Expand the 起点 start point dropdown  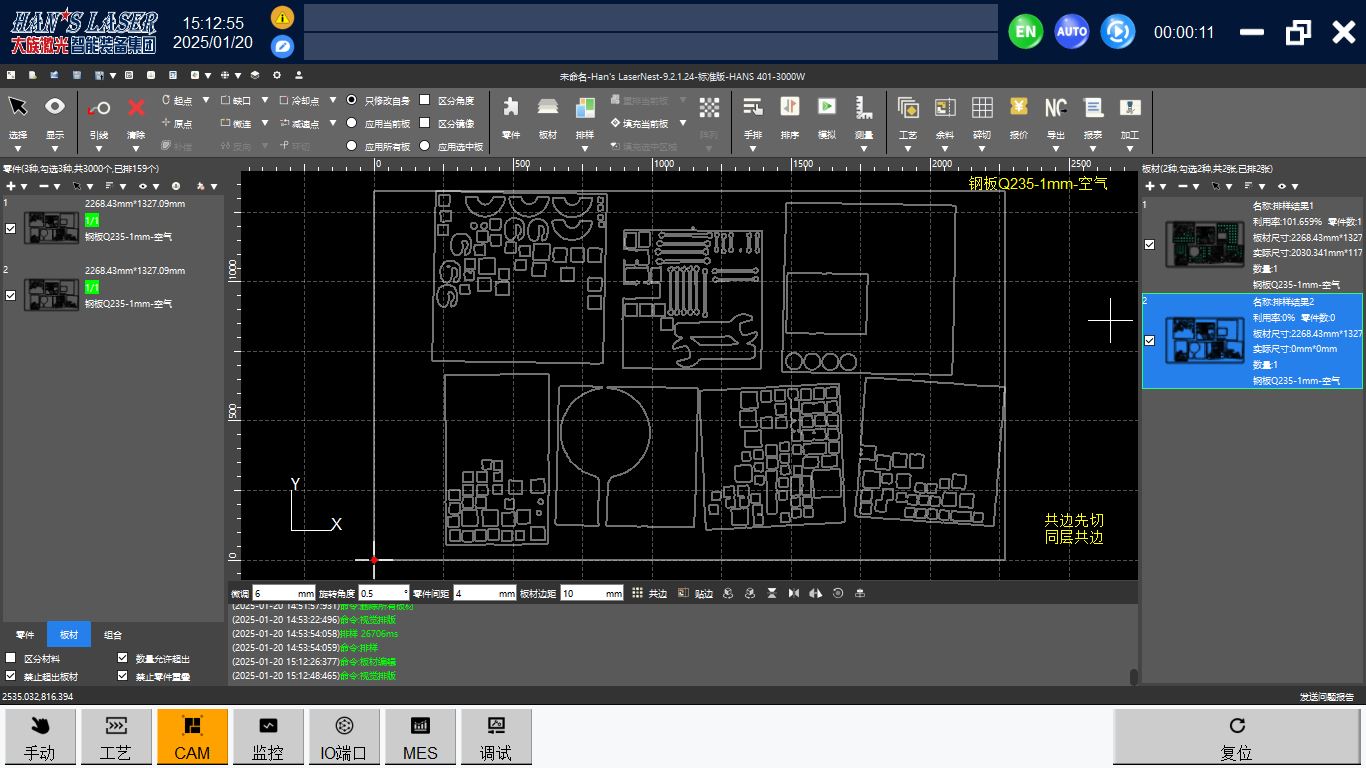(206, 100)
